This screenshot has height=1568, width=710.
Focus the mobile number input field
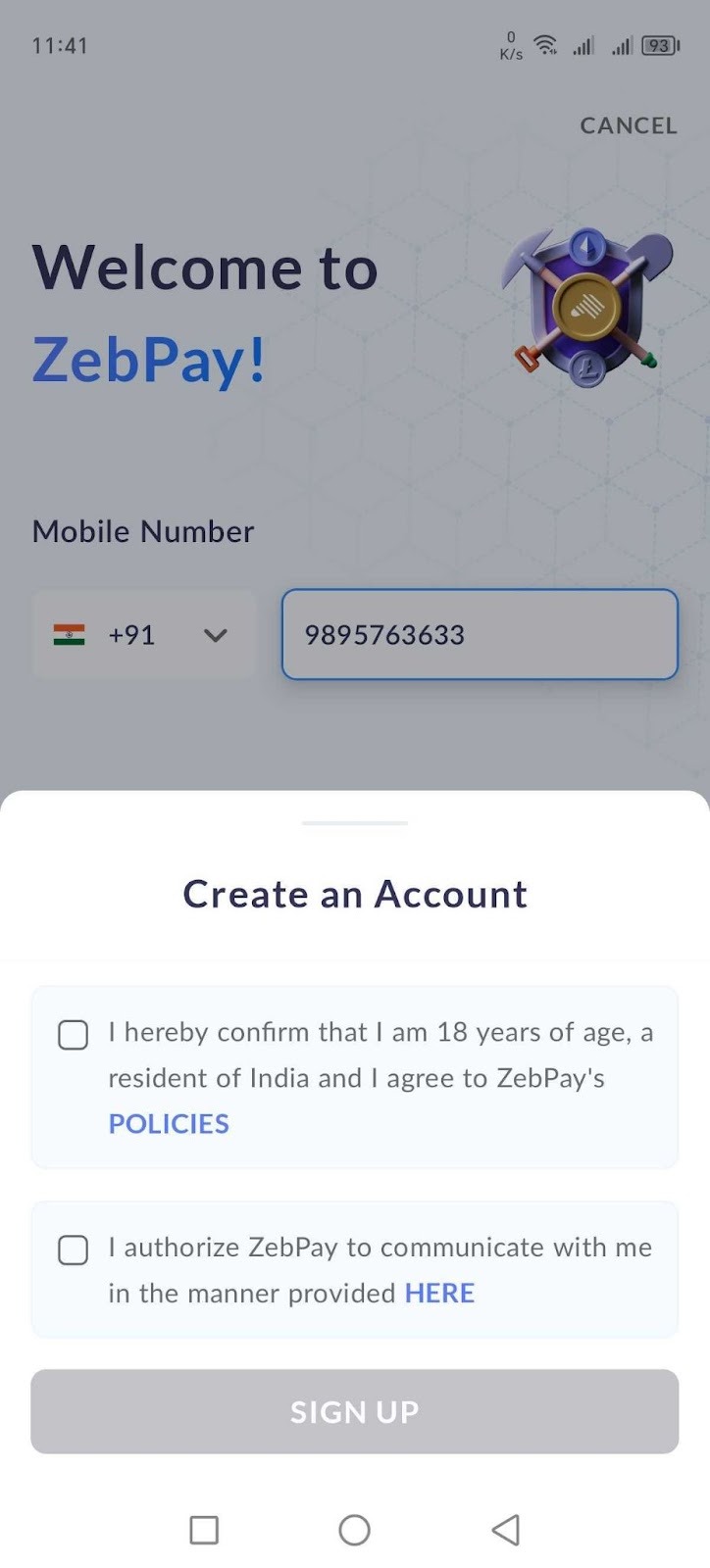(480, 634)
